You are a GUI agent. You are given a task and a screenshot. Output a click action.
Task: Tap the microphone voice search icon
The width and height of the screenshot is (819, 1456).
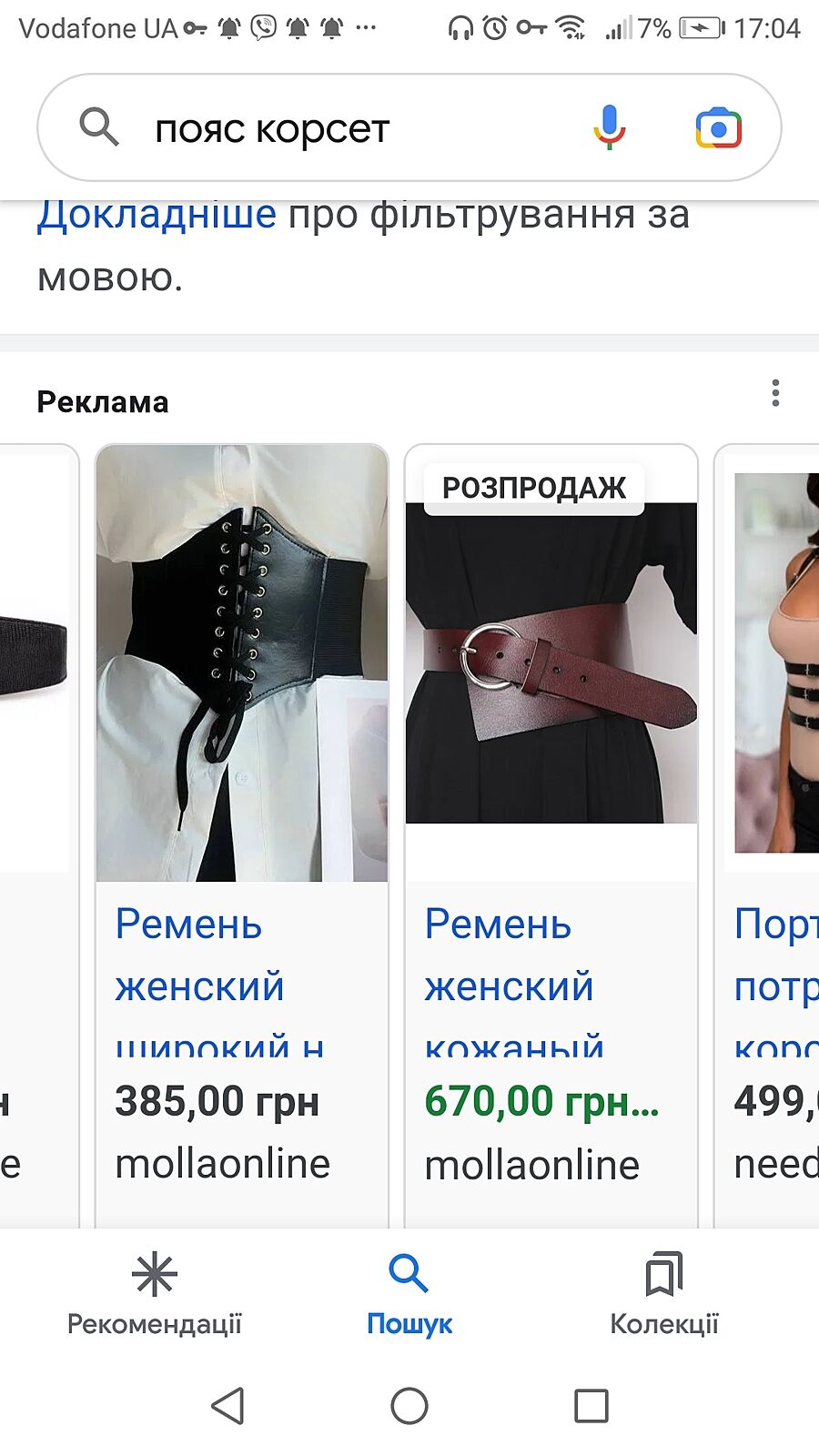coord(609,126)
